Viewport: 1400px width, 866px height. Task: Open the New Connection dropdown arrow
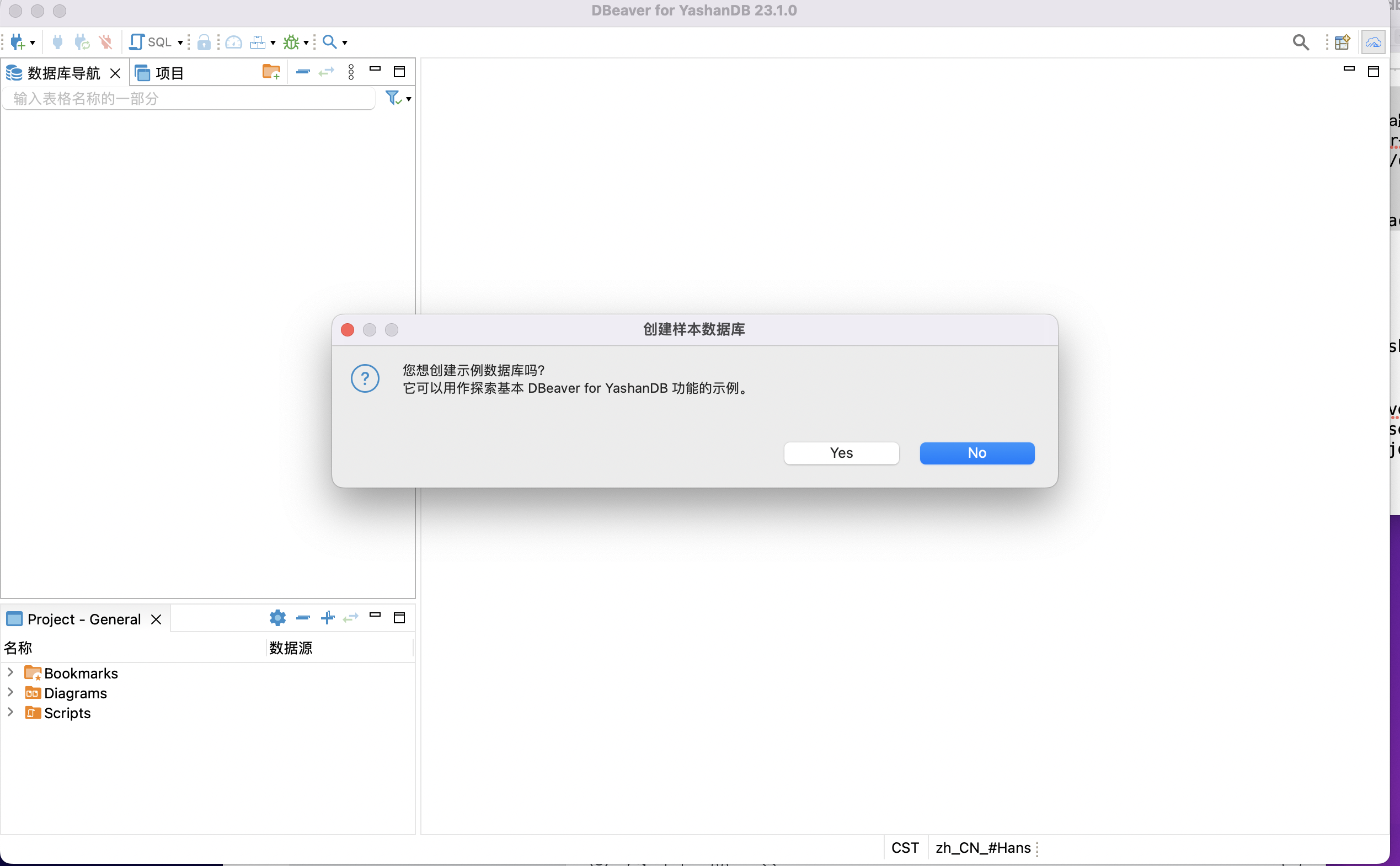[33, 42]
